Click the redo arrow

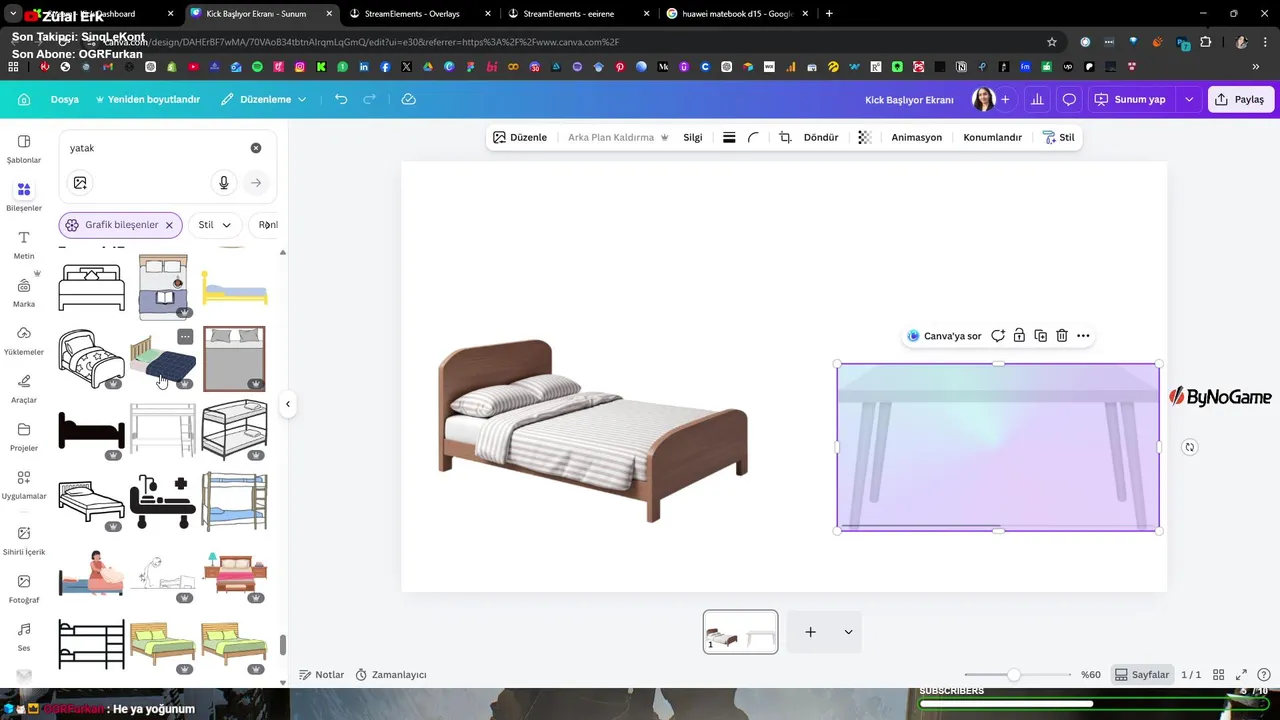pos(370,100)
